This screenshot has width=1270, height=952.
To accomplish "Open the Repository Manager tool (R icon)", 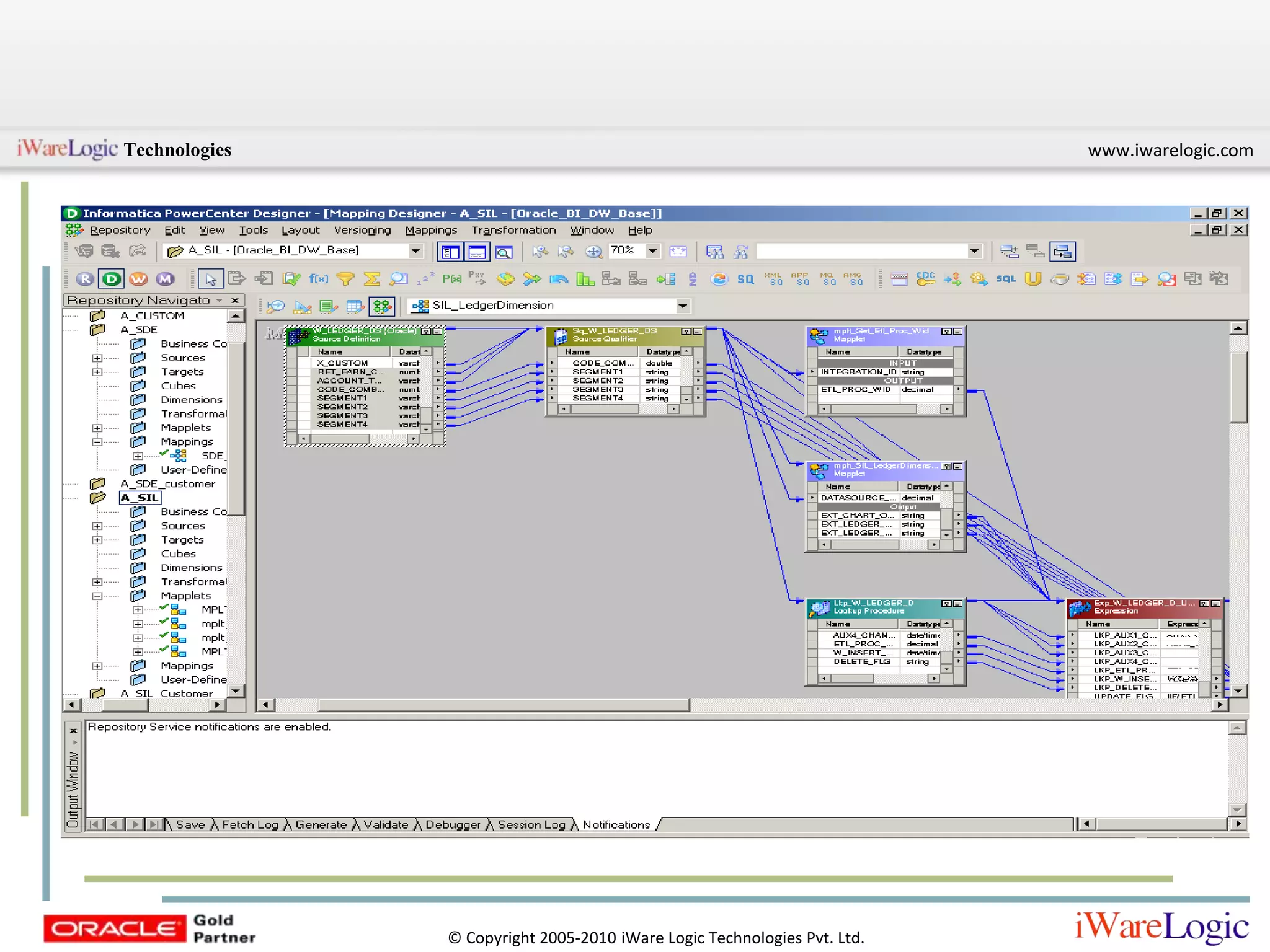I will [86, 279].
